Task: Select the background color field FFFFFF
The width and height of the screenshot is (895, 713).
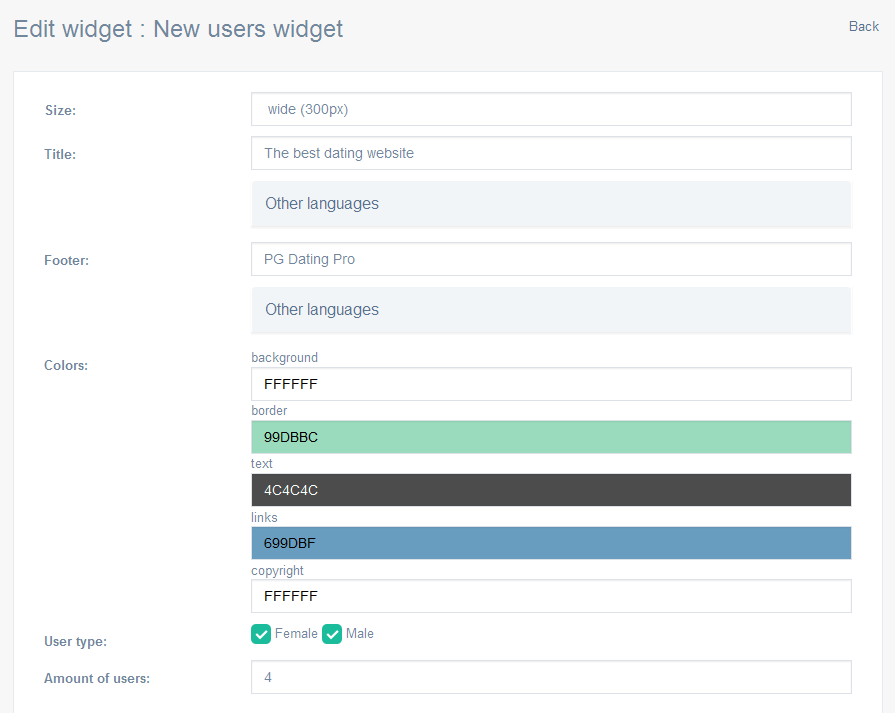Action: (551, 384)
